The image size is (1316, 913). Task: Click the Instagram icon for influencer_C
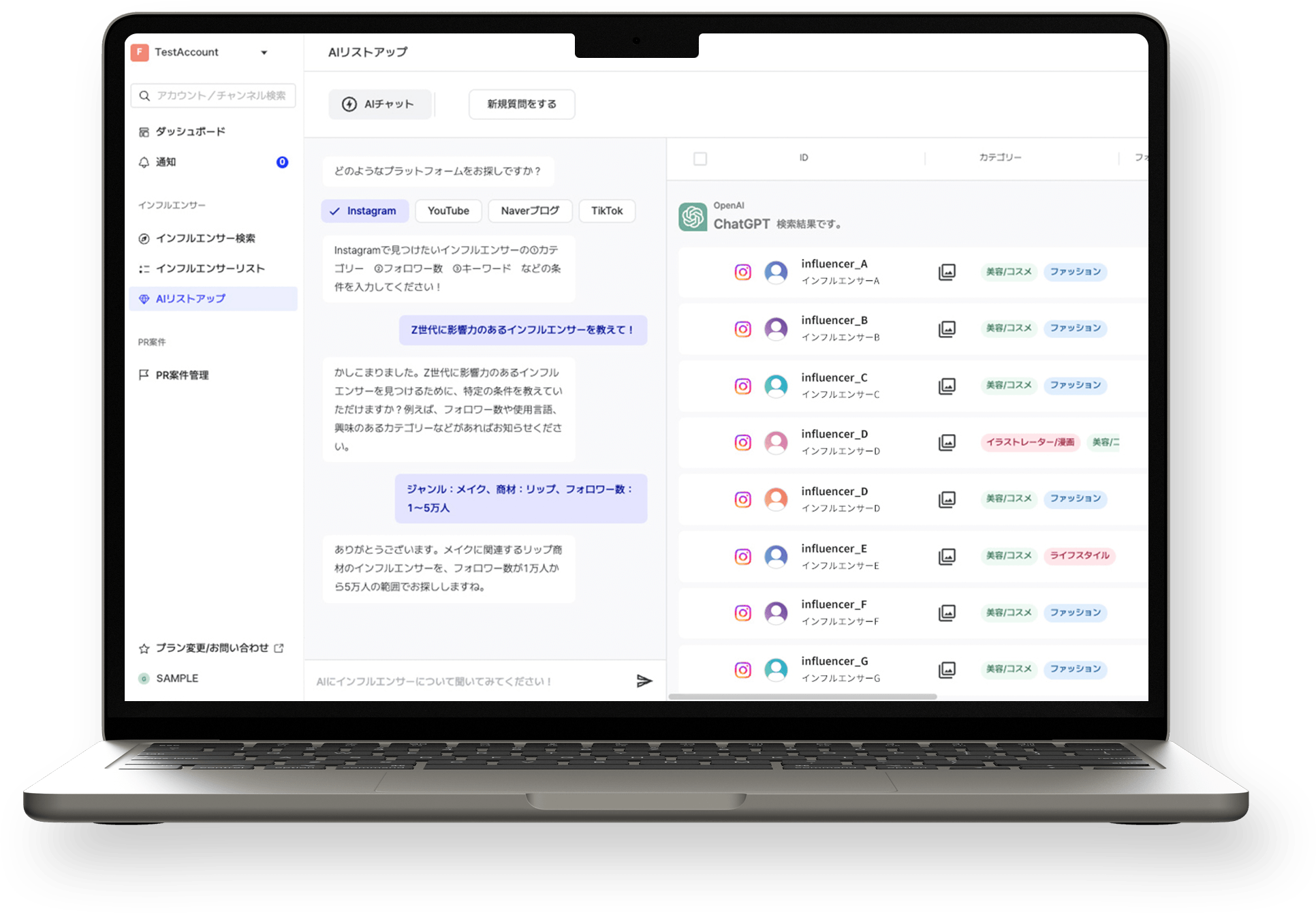tap(743, 386)
